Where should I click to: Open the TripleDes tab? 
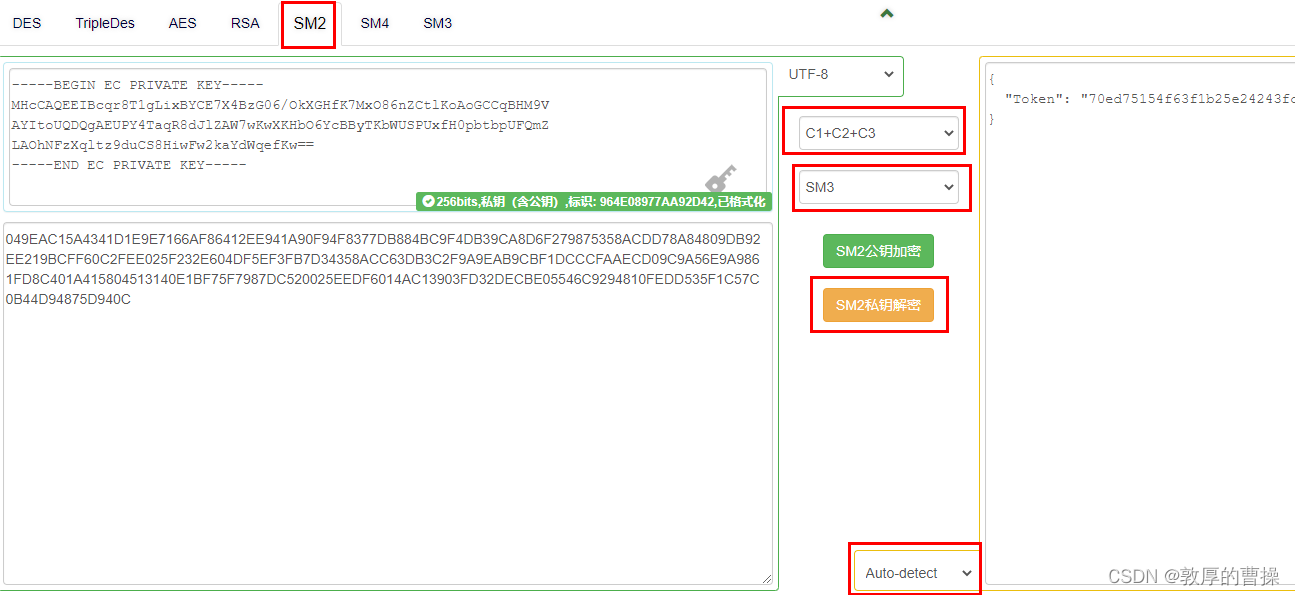click(x=105, y=22)
